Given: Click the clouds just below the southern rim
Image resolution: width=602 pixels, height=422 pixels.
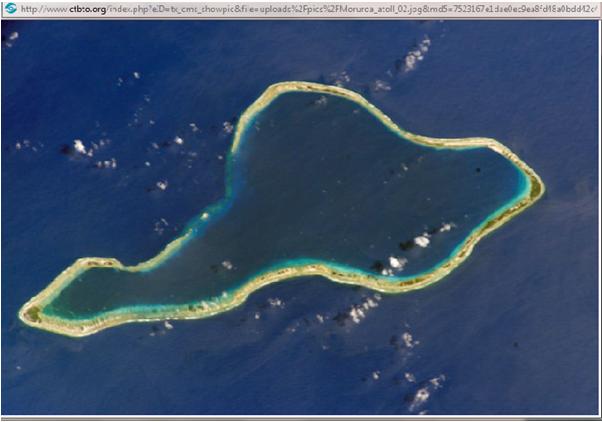Looking at the screenshot, I should click(x=355, y=312).
